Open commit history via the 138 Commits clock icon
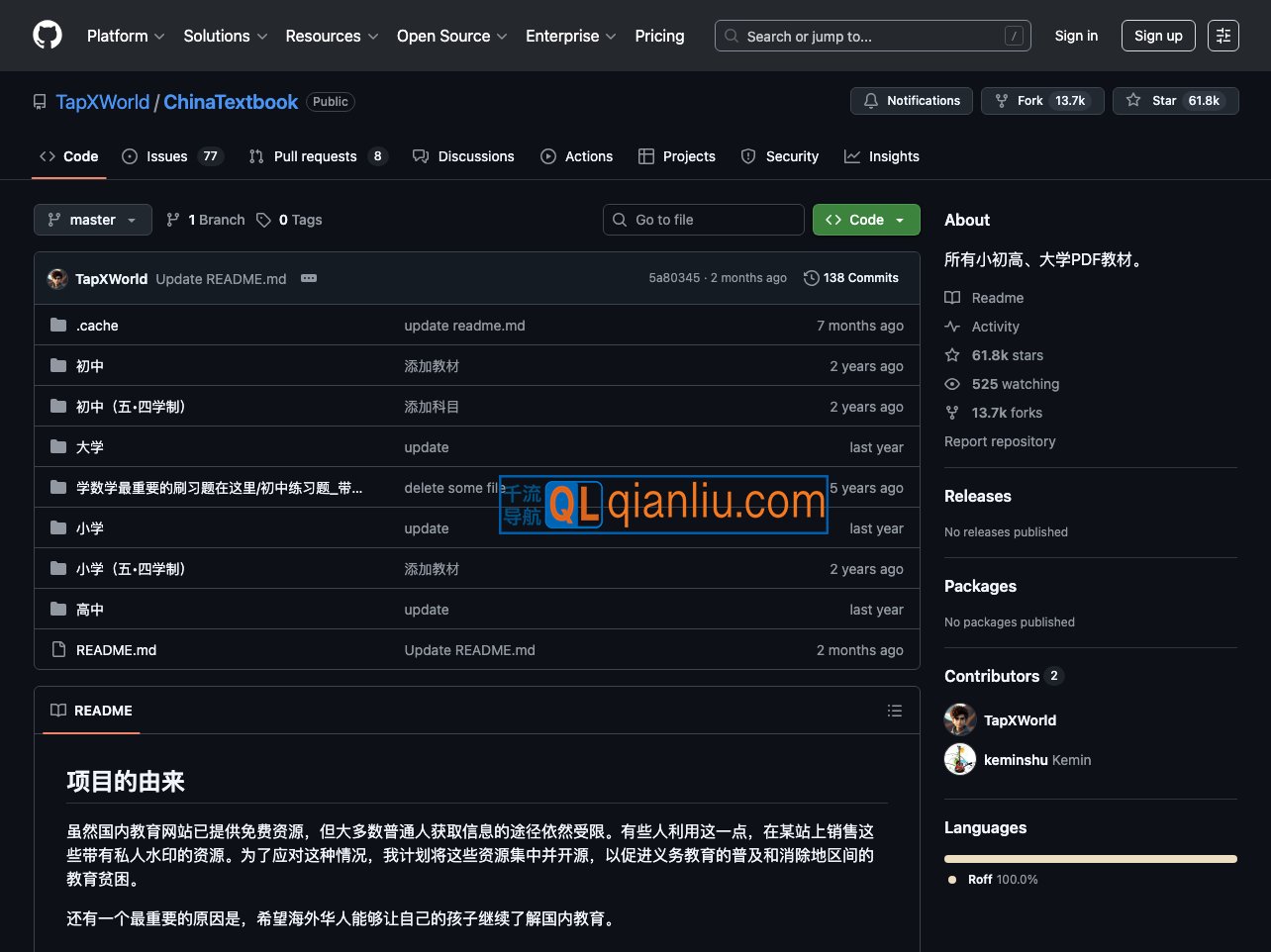The image size is (1271, 952). 811,278
